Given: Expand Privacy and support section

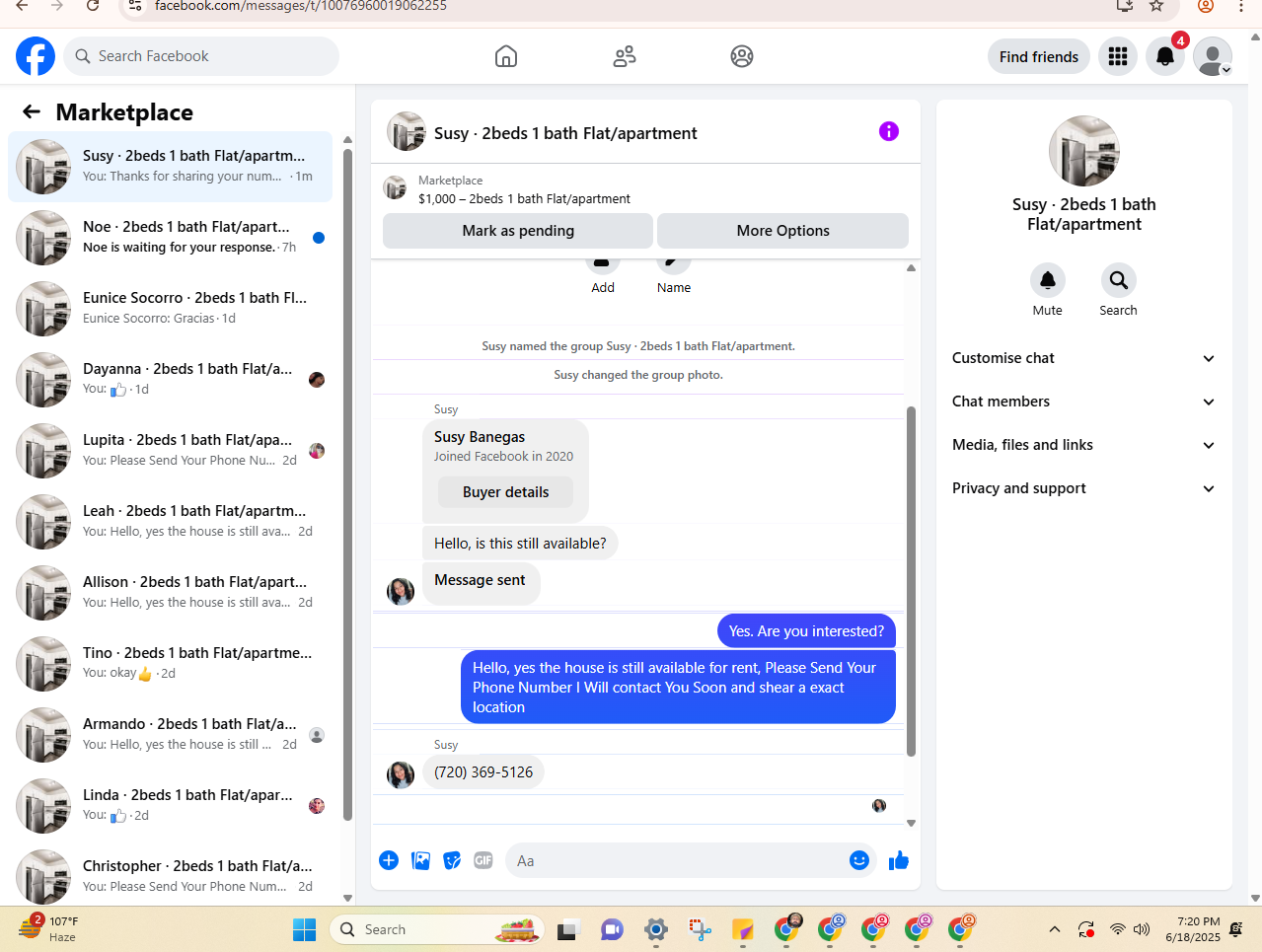Looking at the screenshot, I should point(1083,488).
